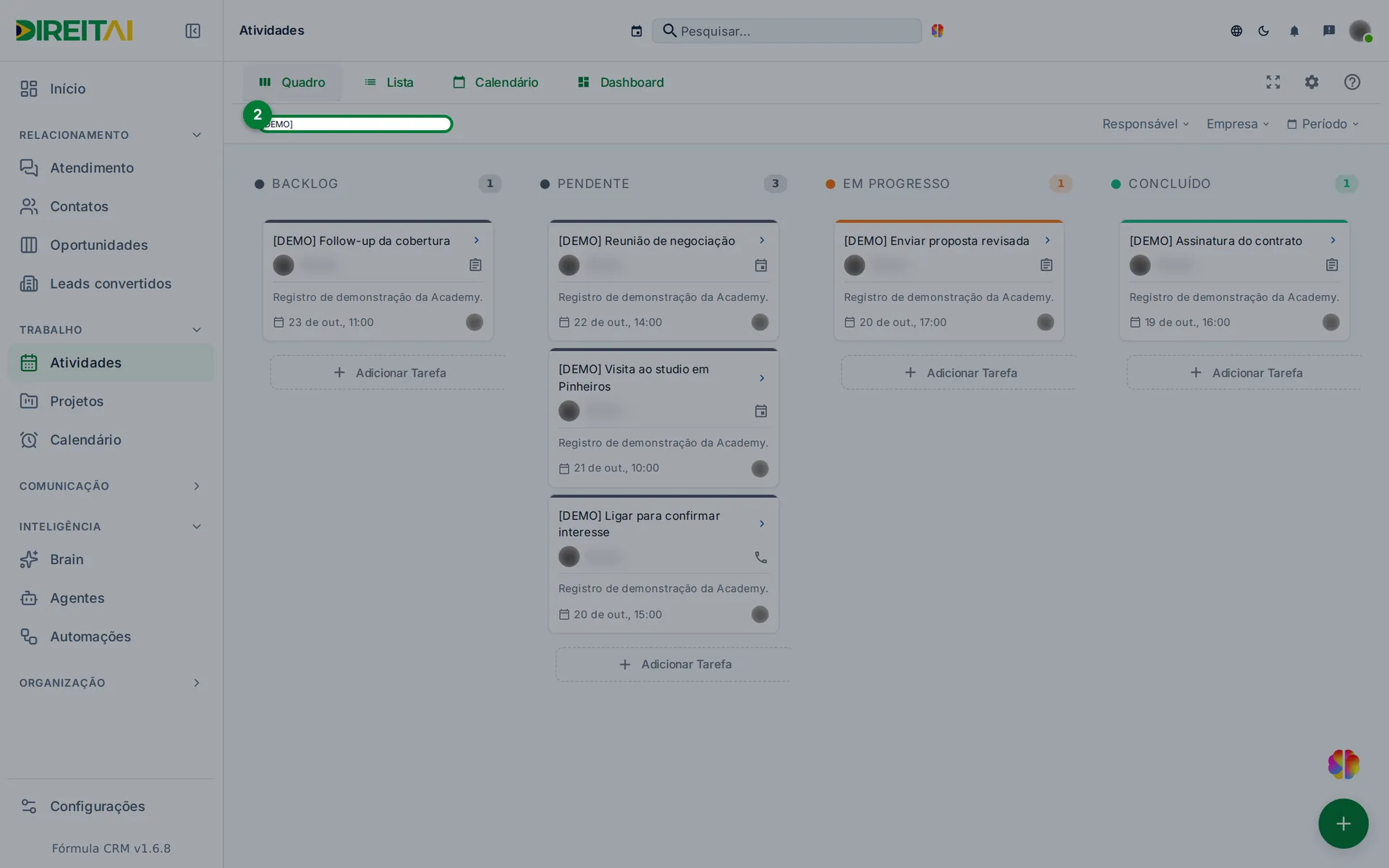Collapse the Trabalho sidebar section
Viewport: 1389px width, 868px height.
110,330
